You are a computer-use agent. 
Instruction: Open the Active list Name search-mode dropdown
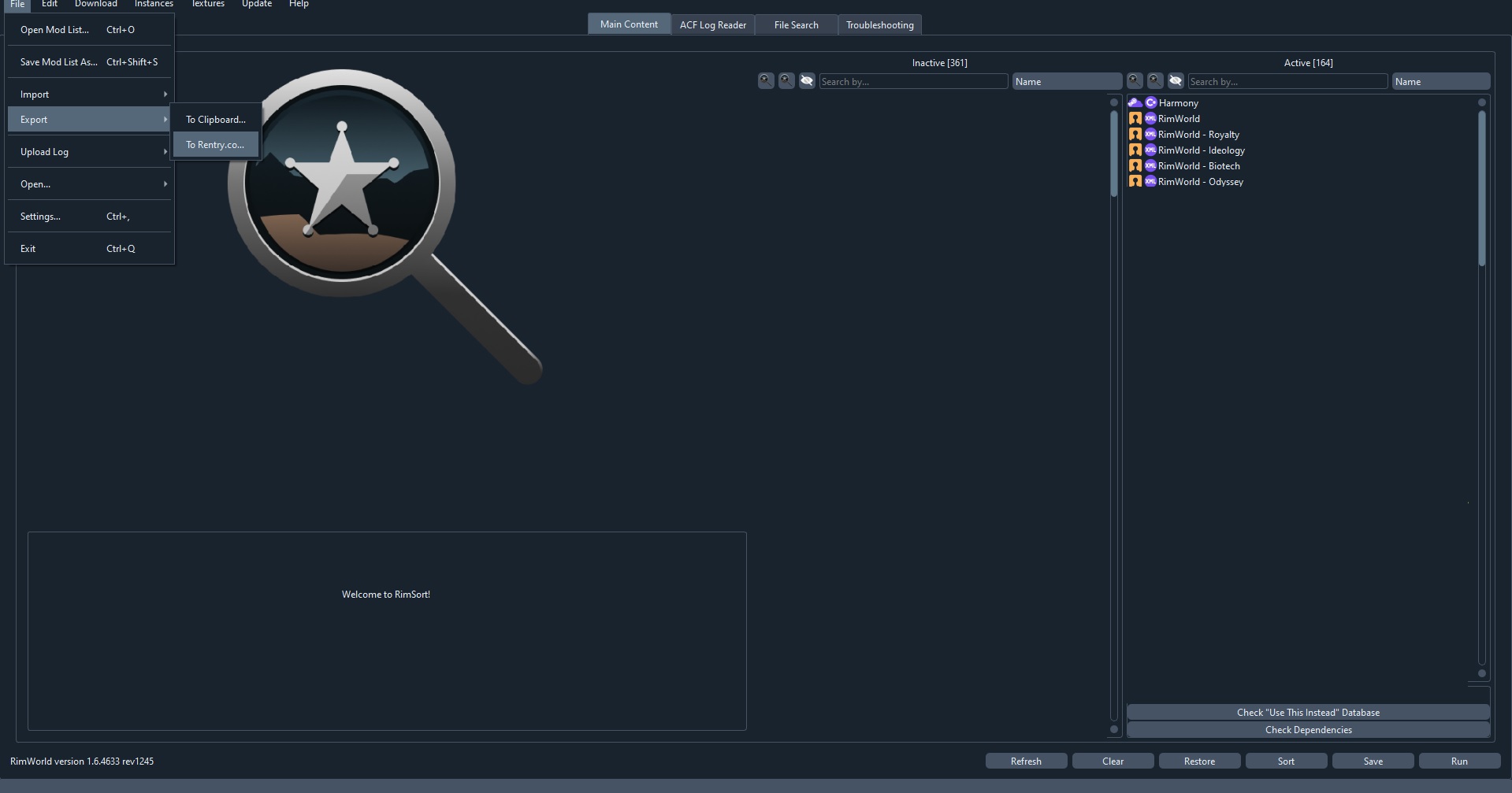point(1440,81)
